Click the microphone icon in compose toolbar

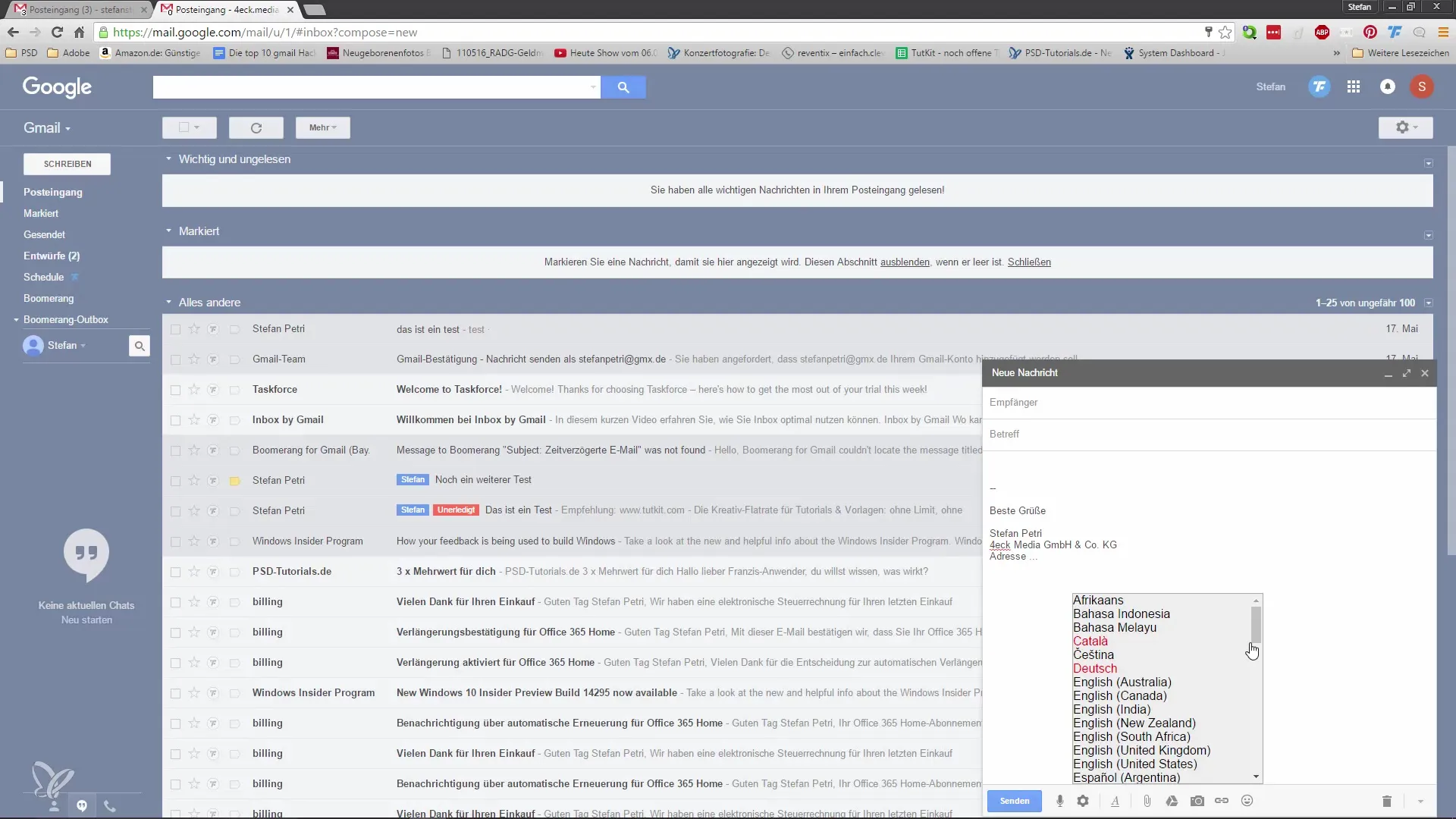[1059, 801]
